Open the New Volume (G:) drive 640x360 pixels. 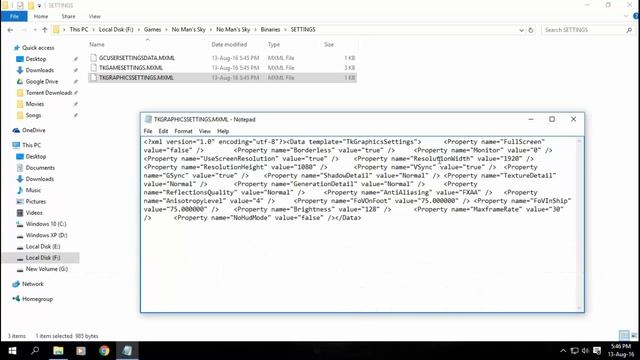pyautogui.click(x=47, y=269)
